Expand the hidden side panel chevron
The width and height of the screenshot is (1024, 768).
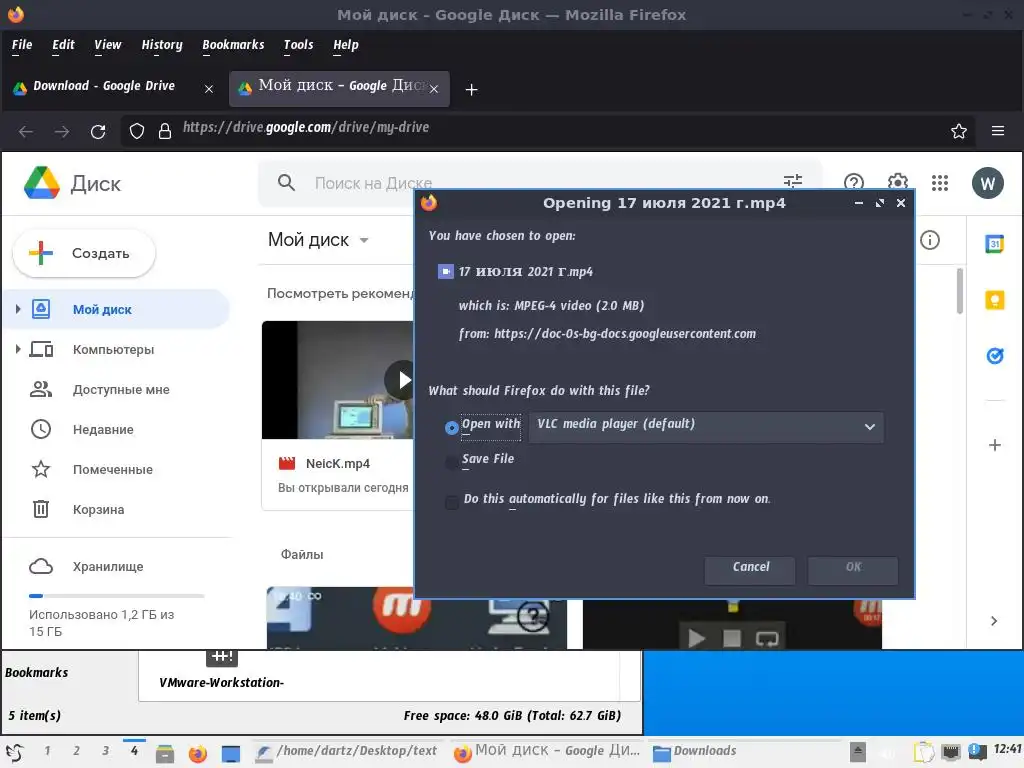pos(993,621)
